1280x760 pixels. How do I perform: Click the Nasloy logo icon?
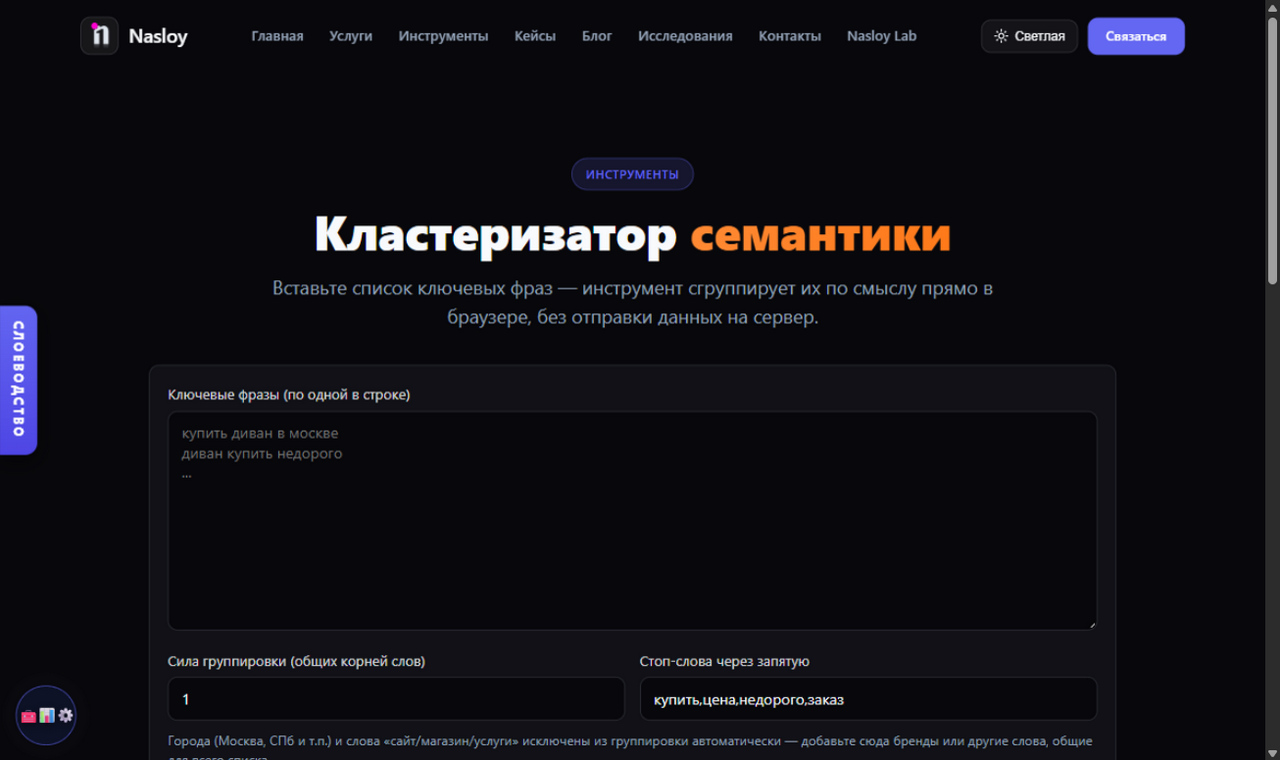[x=99, y=36]
